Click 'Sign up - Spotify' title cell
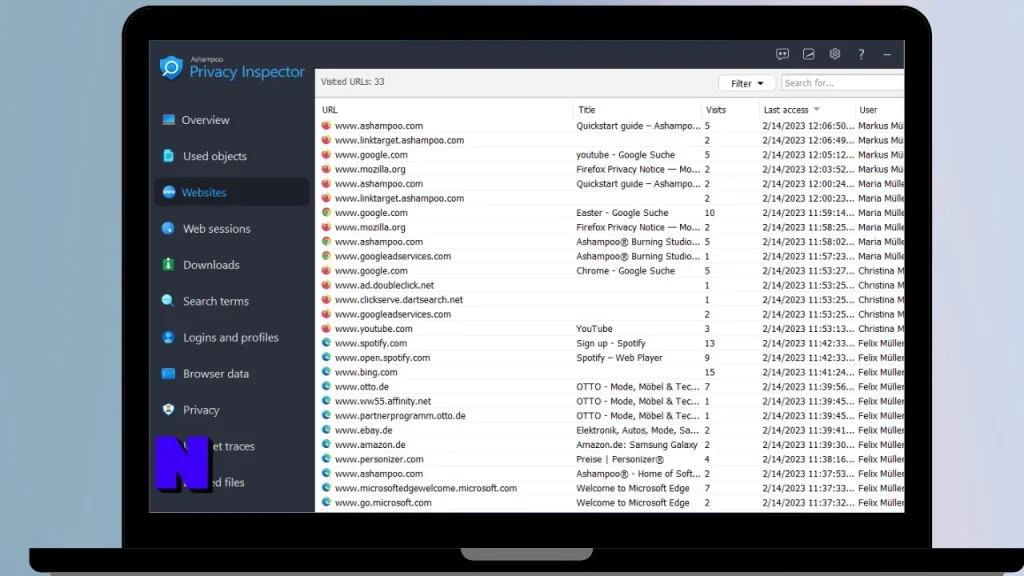The width and height of the screenshot is (1024, 576). click(611, 343)
